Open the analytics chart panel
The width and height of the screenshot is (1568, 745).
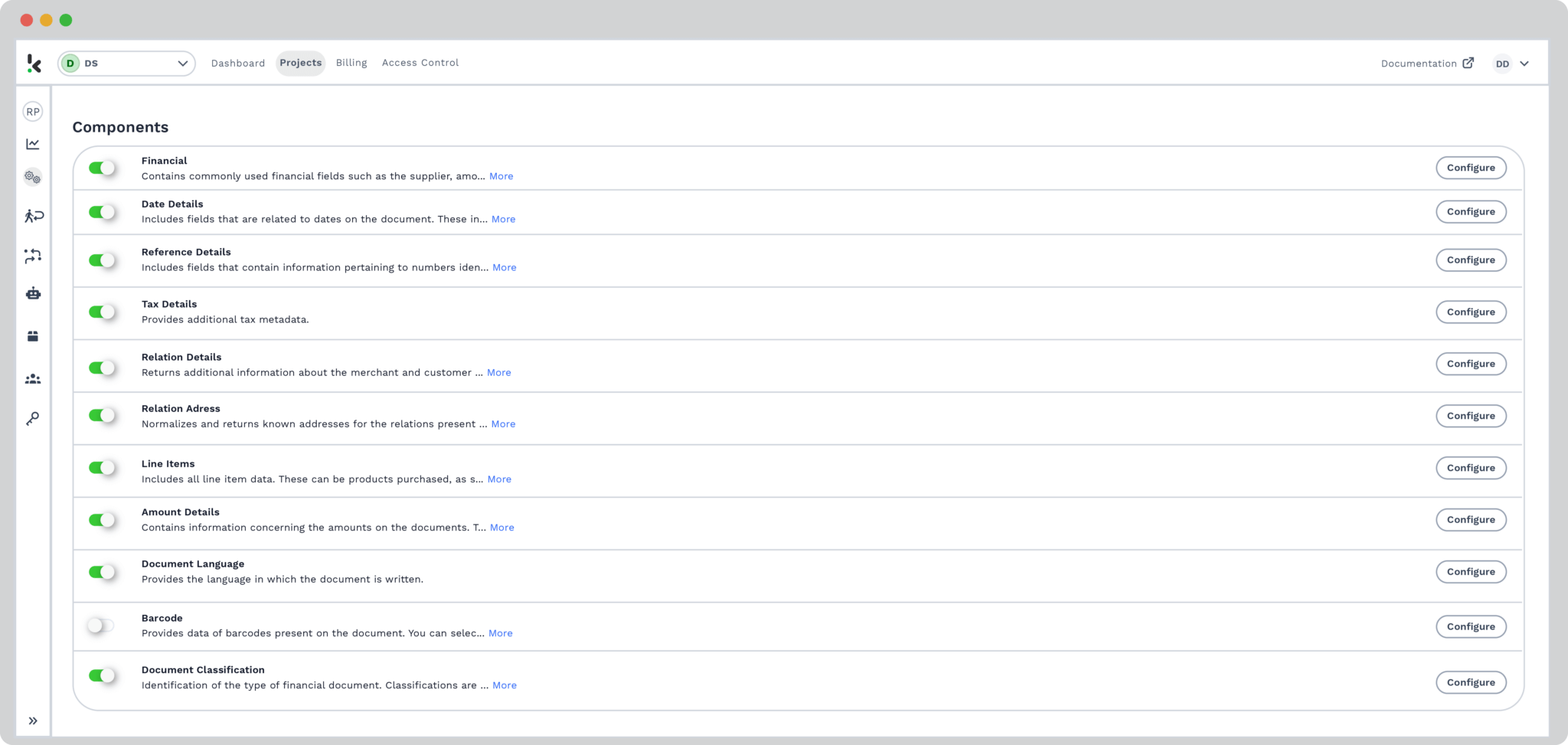click(33, 144)
